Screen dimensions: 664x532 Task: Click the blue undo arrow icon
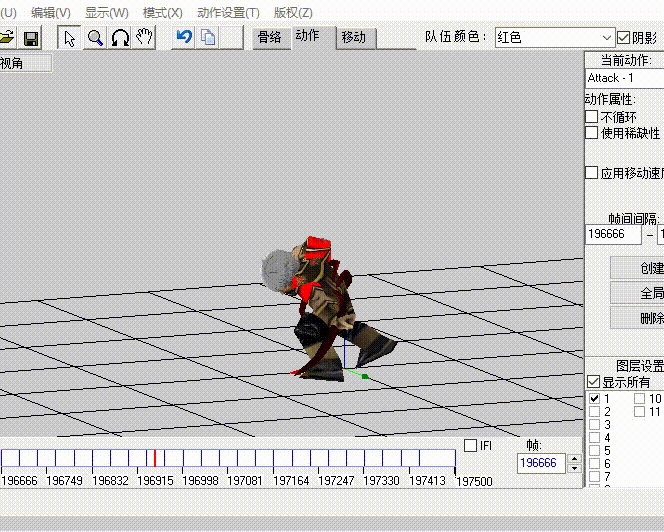[x=184, y=37]
